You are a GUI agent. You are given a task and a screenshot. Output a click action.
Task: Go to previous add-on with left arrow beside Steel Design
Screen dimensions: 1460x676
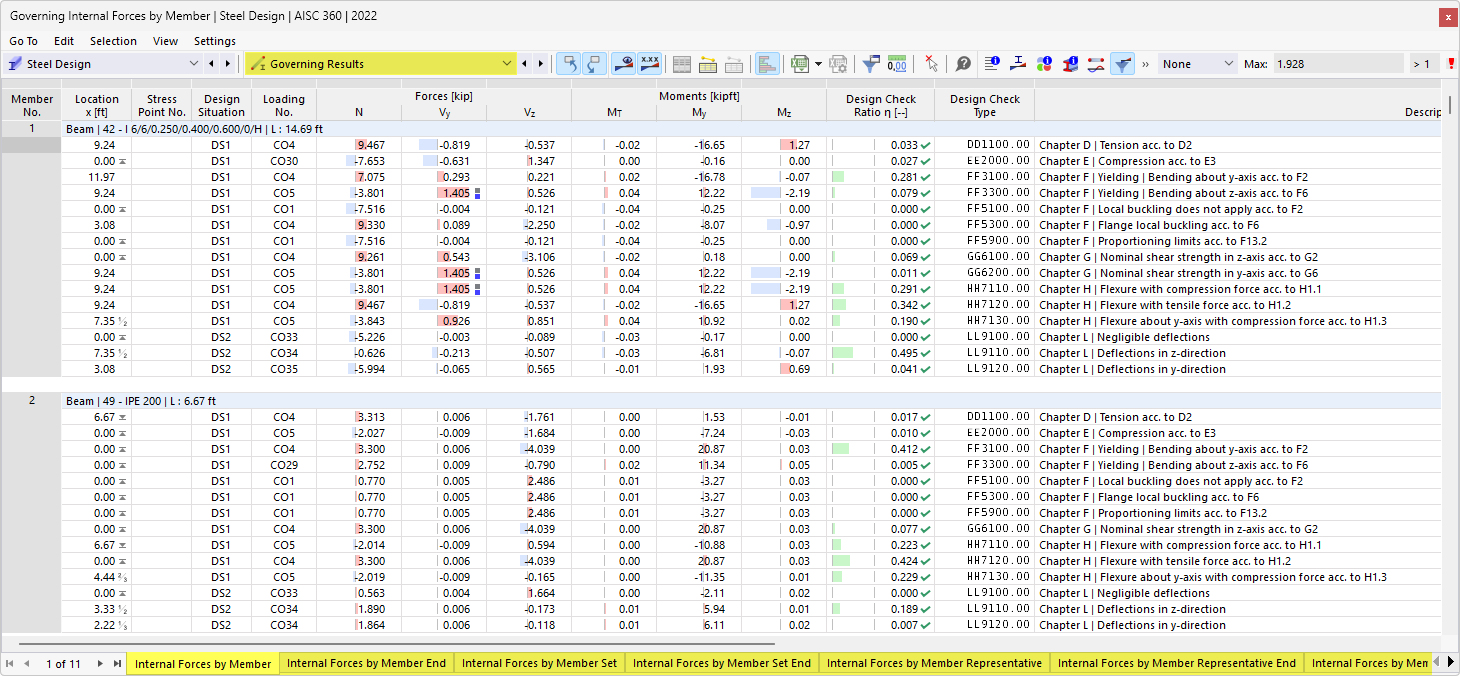coord(211,64)
